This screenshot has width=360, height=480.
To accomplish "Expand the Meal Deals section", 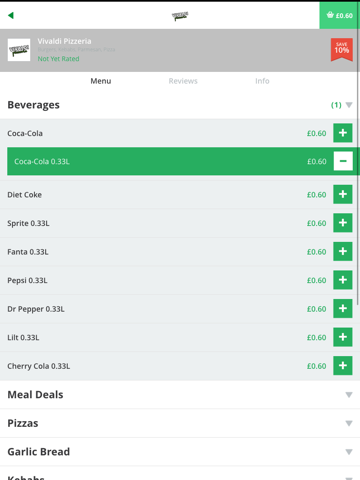I will [180, 395].
